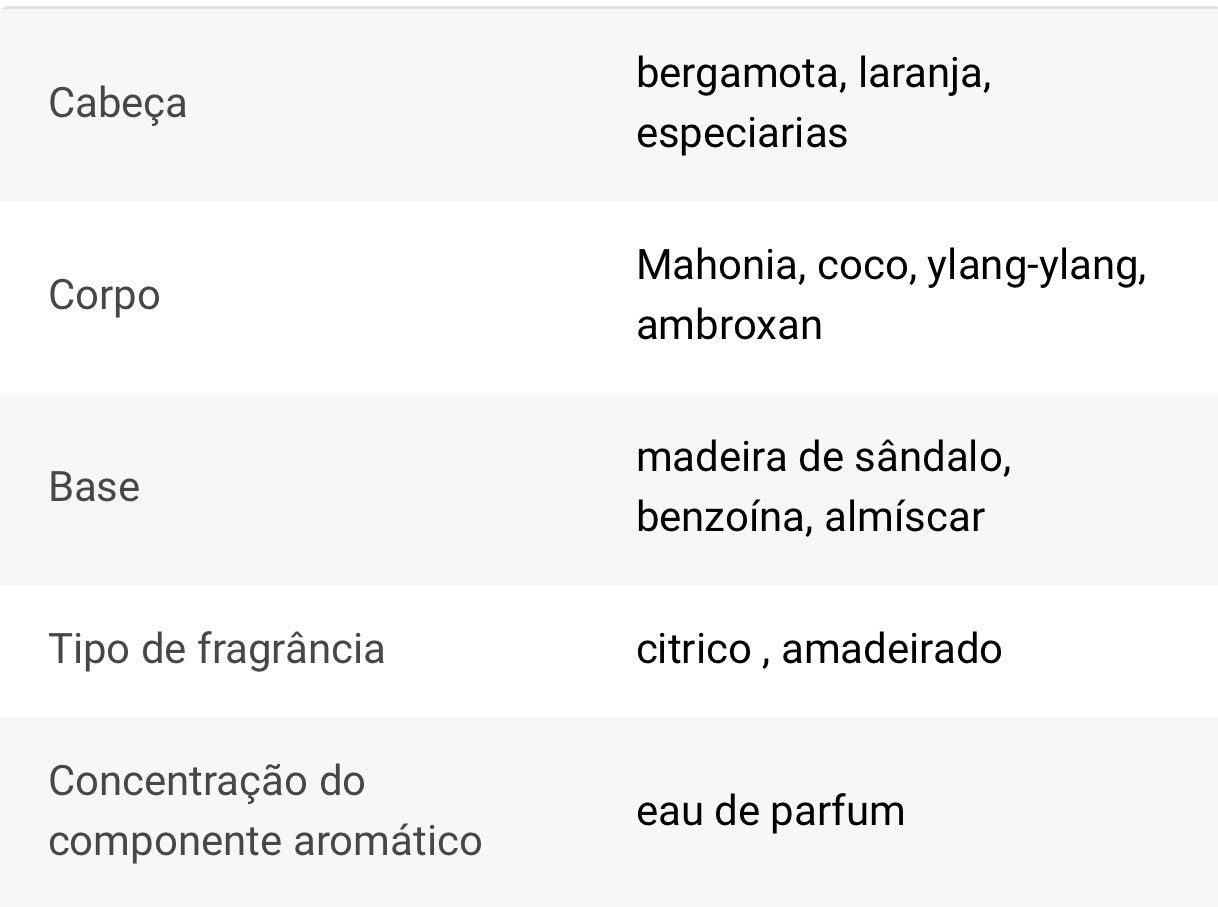Click the Concentração do label line
Image resolution: width=1218 pixels, height=907 pixels.
(207, 781)
